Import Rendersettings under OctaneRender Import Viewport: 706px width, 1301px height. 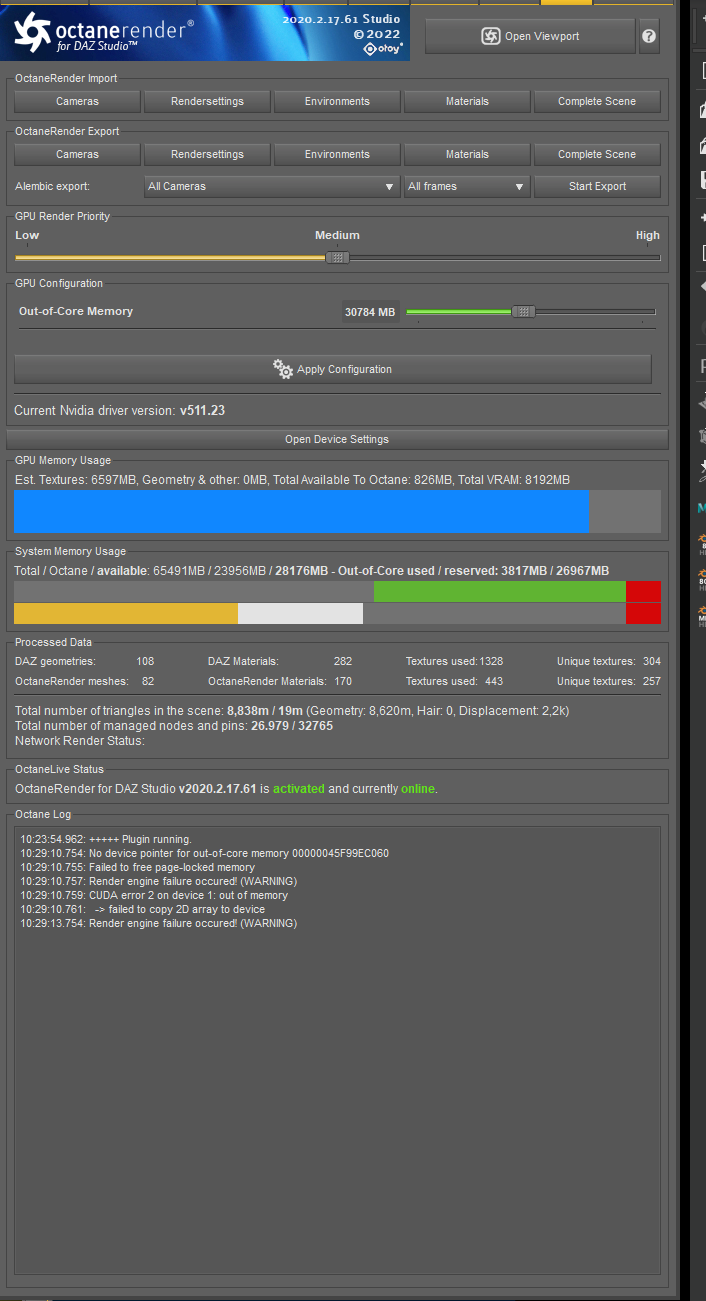click(x=207, y=101)
